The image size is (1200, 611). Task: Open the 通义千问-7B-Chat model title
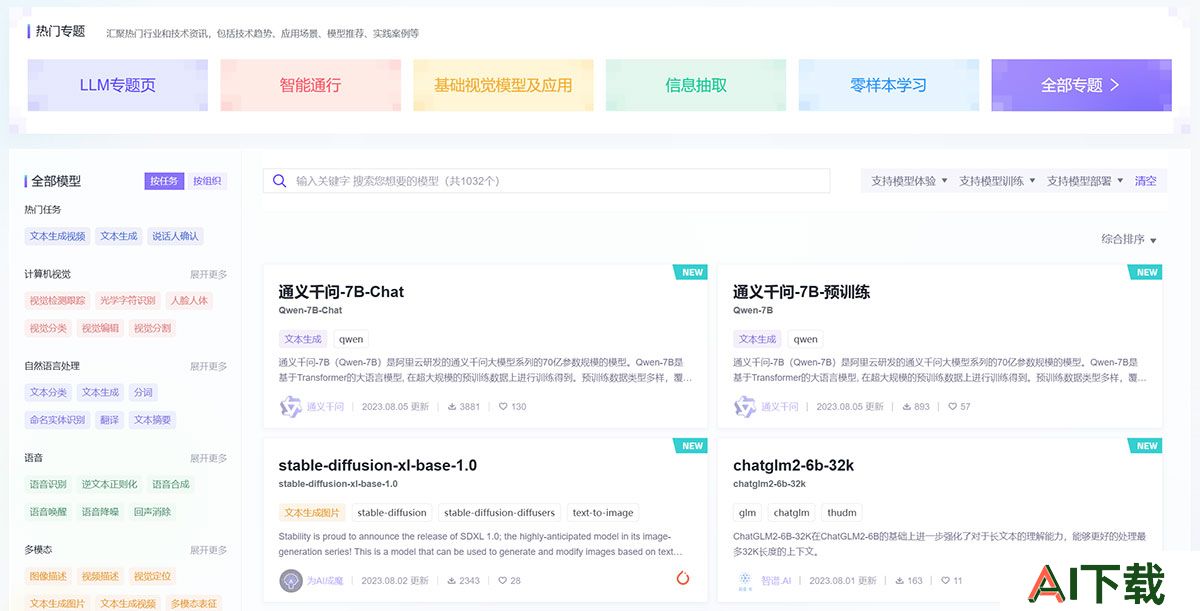[341, 292]
